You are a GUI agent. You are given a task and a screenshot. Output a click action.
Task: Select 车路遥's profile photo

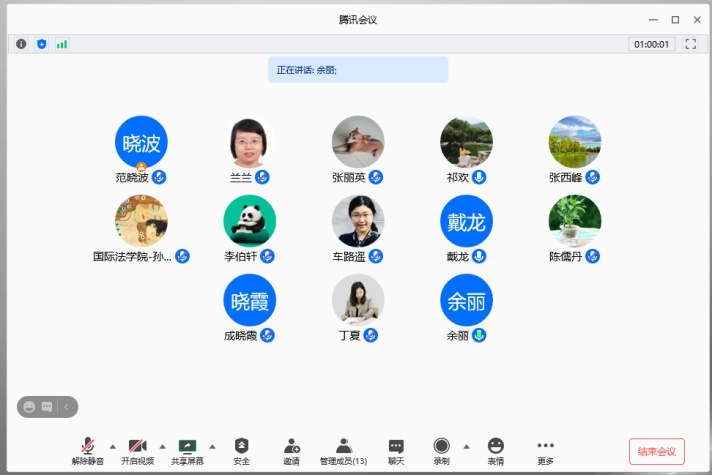[x=358, y=221]
